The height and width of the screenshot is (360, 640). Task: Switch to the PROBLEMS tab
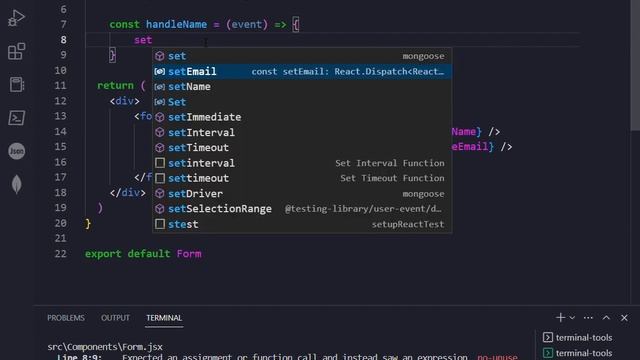tap(66, 318)
